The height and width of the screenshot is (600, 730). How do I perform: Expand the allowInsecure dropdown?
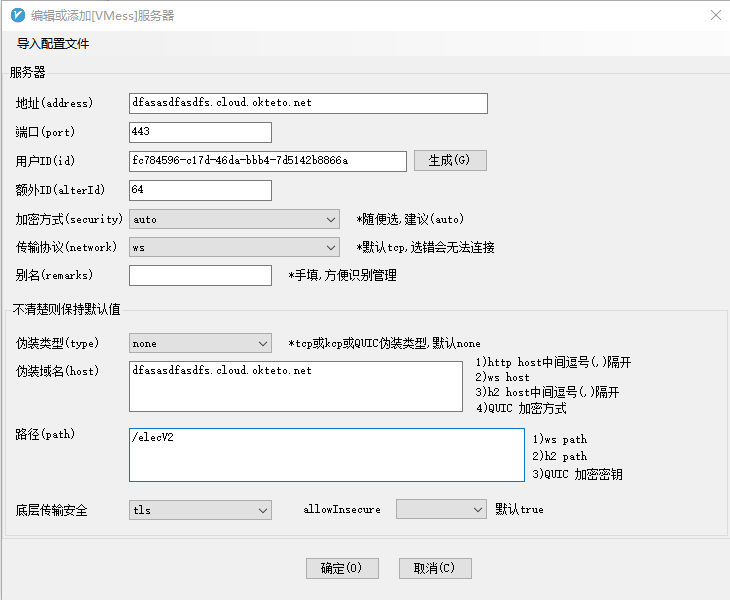click(x=440, y=510)
